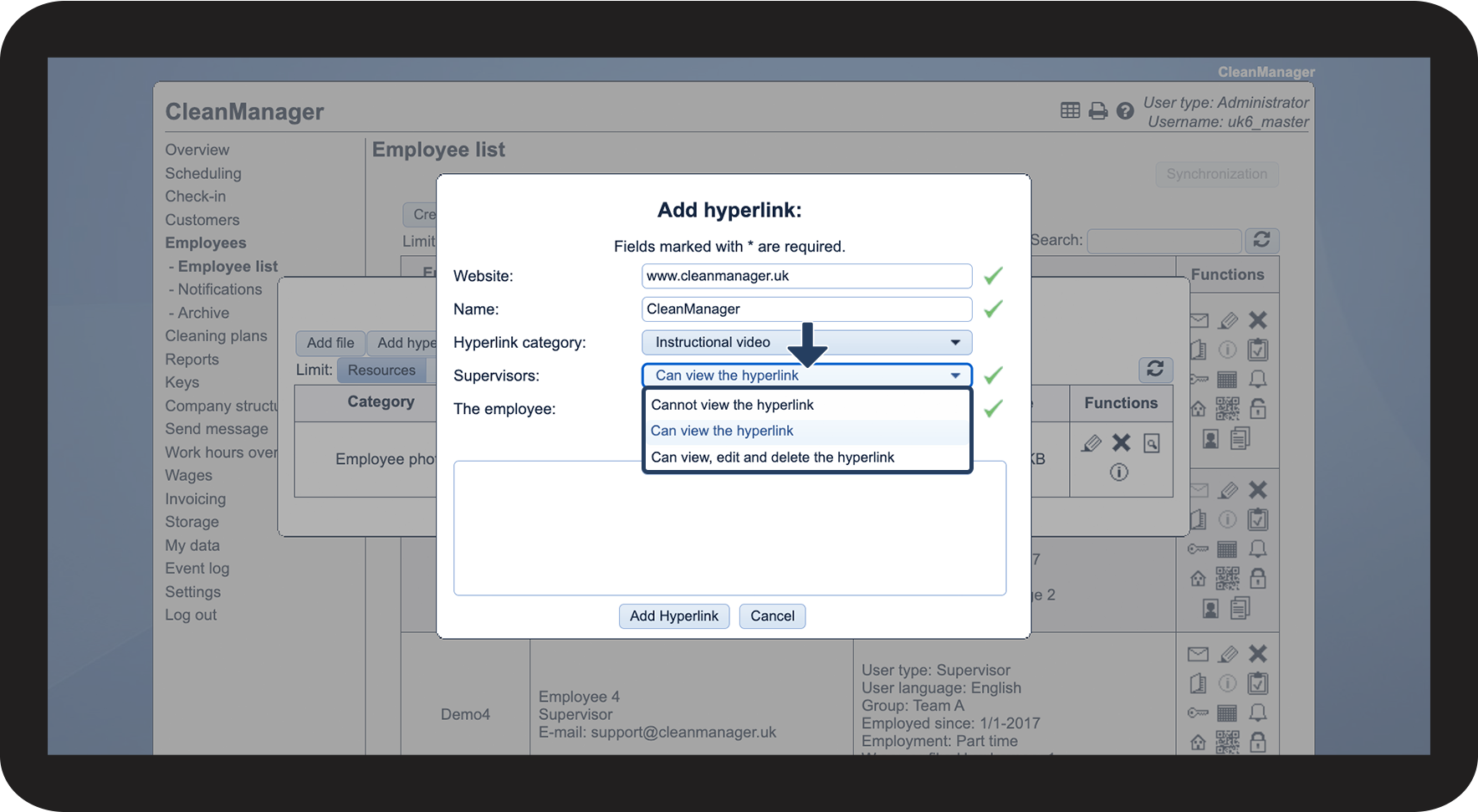Viewport: 1478px width, 812px height.
Task: Click into the Name input field
Action: point(806,309)
